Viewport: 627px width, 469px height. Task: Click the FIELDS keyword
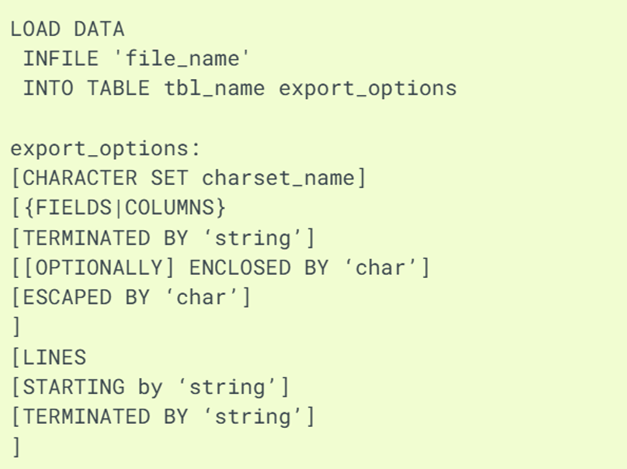[x=69, y=208]
